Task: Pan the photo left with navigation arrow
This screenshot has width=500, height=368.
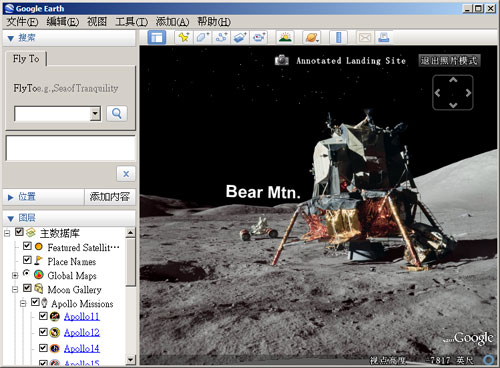Action: (x=438, y=93)
